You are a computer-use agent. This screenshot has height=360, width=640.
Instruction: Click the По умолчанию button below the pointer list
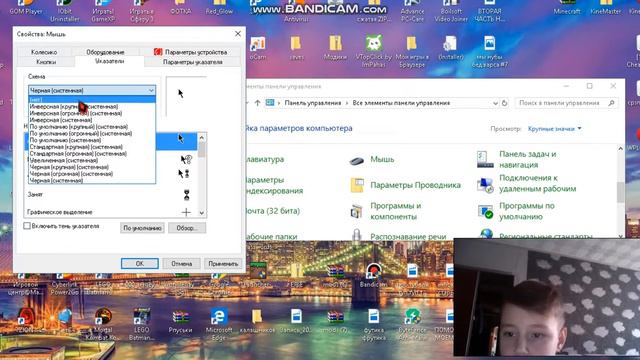(142, 228)
